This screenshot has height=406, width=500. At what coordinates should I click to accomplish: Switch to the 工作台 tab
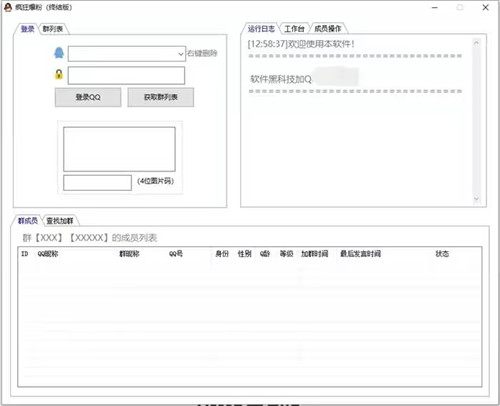coord(294,29)
